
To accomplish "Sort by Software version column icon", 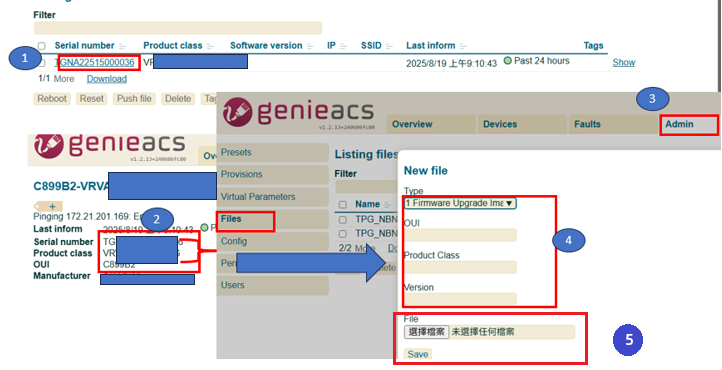I will point(310,46).
